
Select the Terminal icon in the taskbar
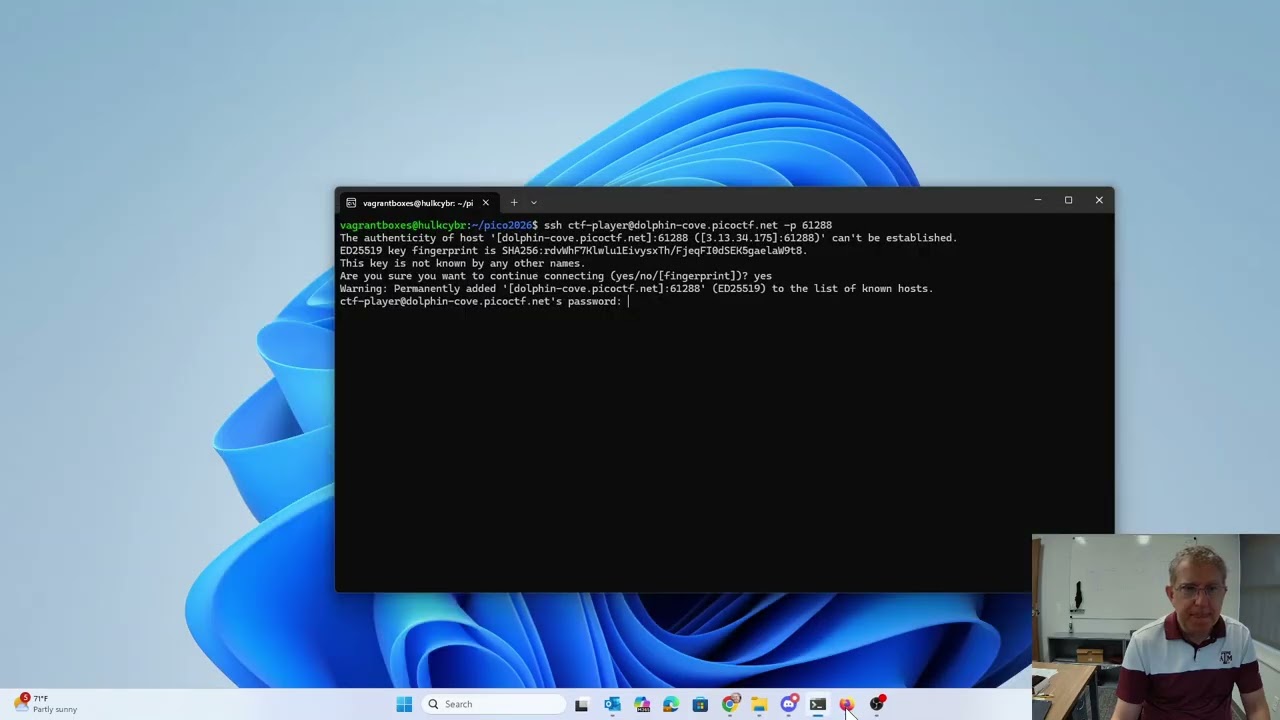(818, 704)
